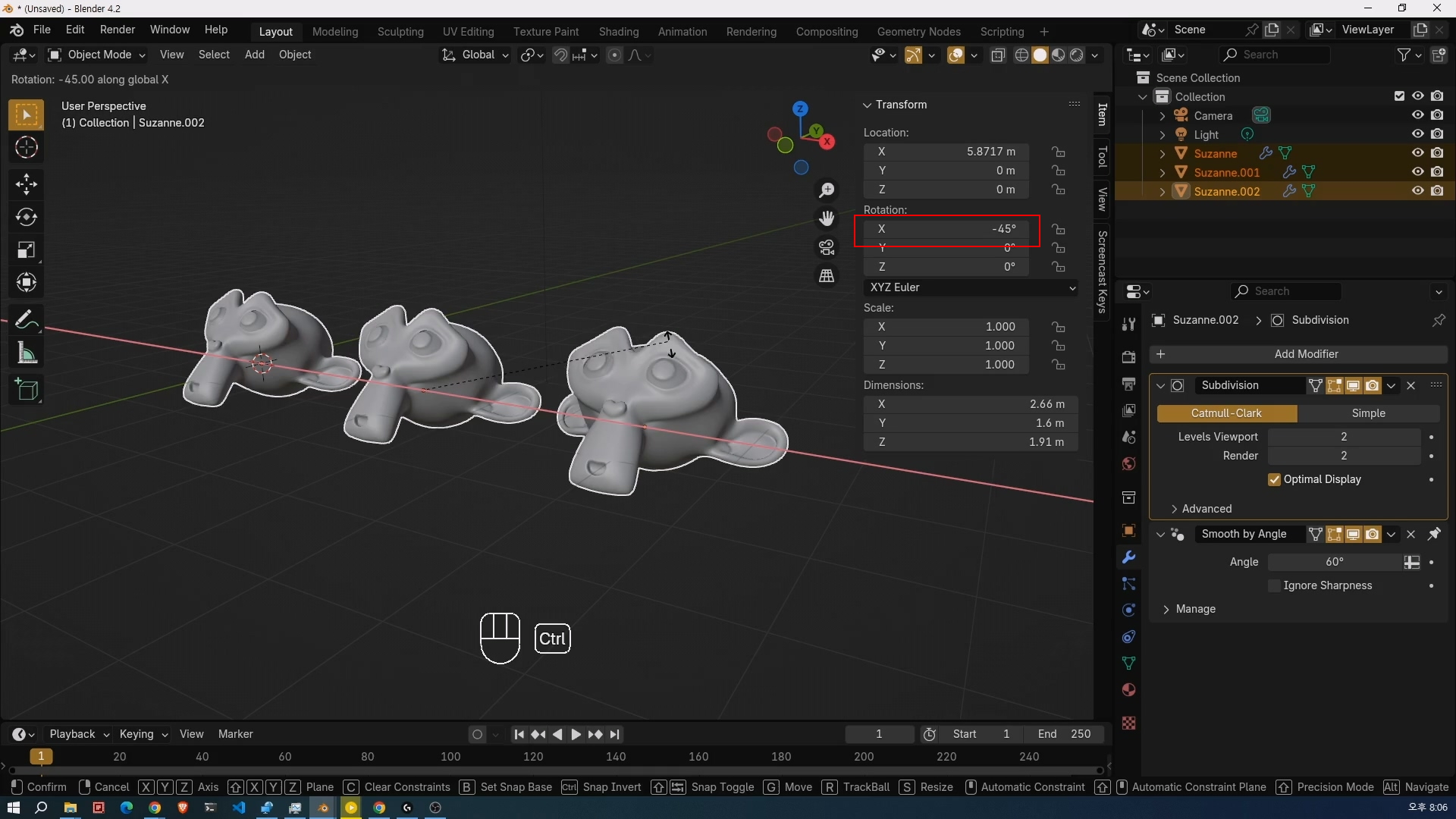The height and width of the screenshot is (819, 1456).
Task: Uncheck Optimal Display
Action: [x=1274, y=479]
